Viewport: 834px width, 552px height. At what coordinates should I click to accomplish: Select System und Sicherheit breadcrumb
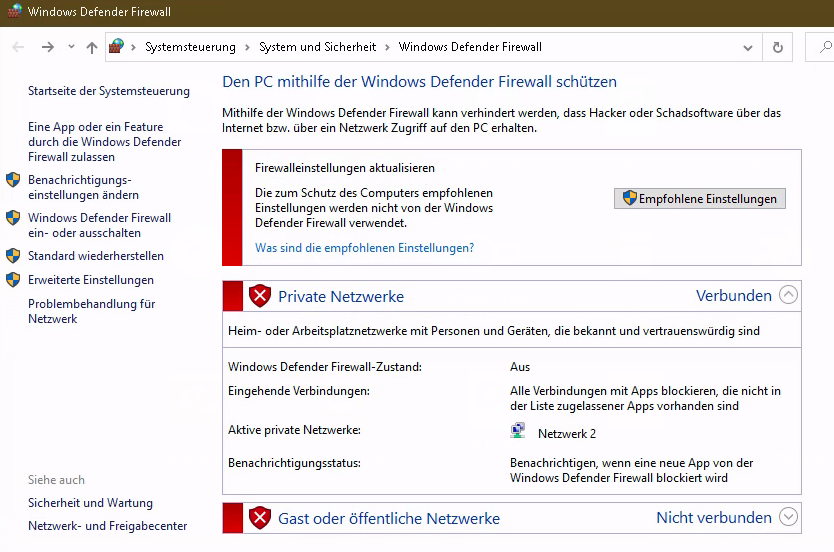coord(318,47)
